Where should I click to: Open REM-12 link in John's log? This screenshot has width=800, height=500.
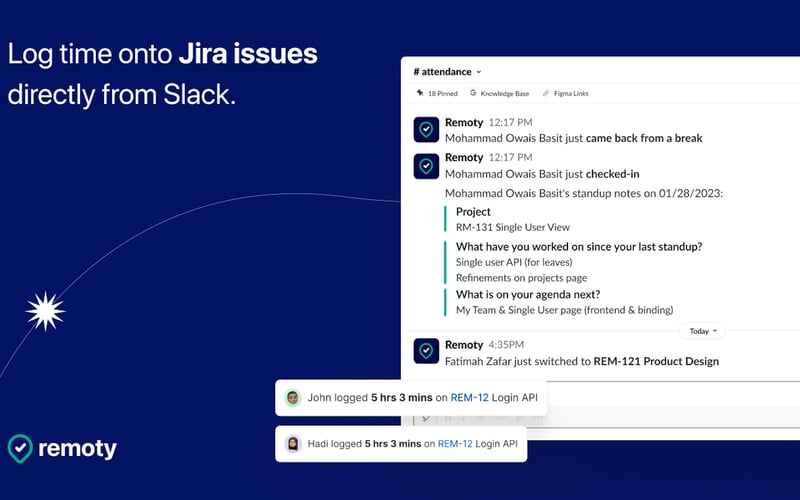pyautogui.click(x=469, y=397)
